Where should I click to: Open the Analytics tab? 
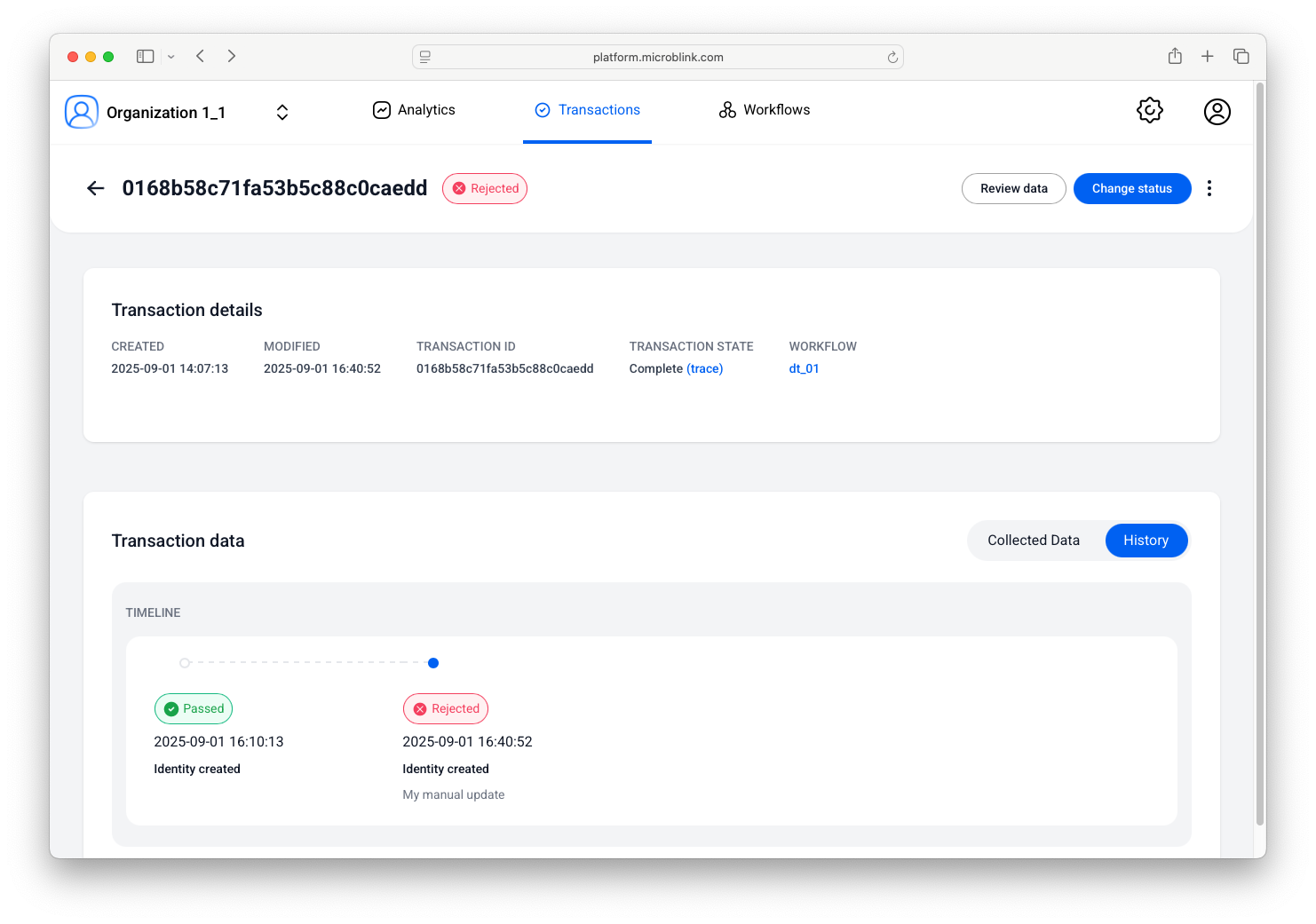pos(414,110)
